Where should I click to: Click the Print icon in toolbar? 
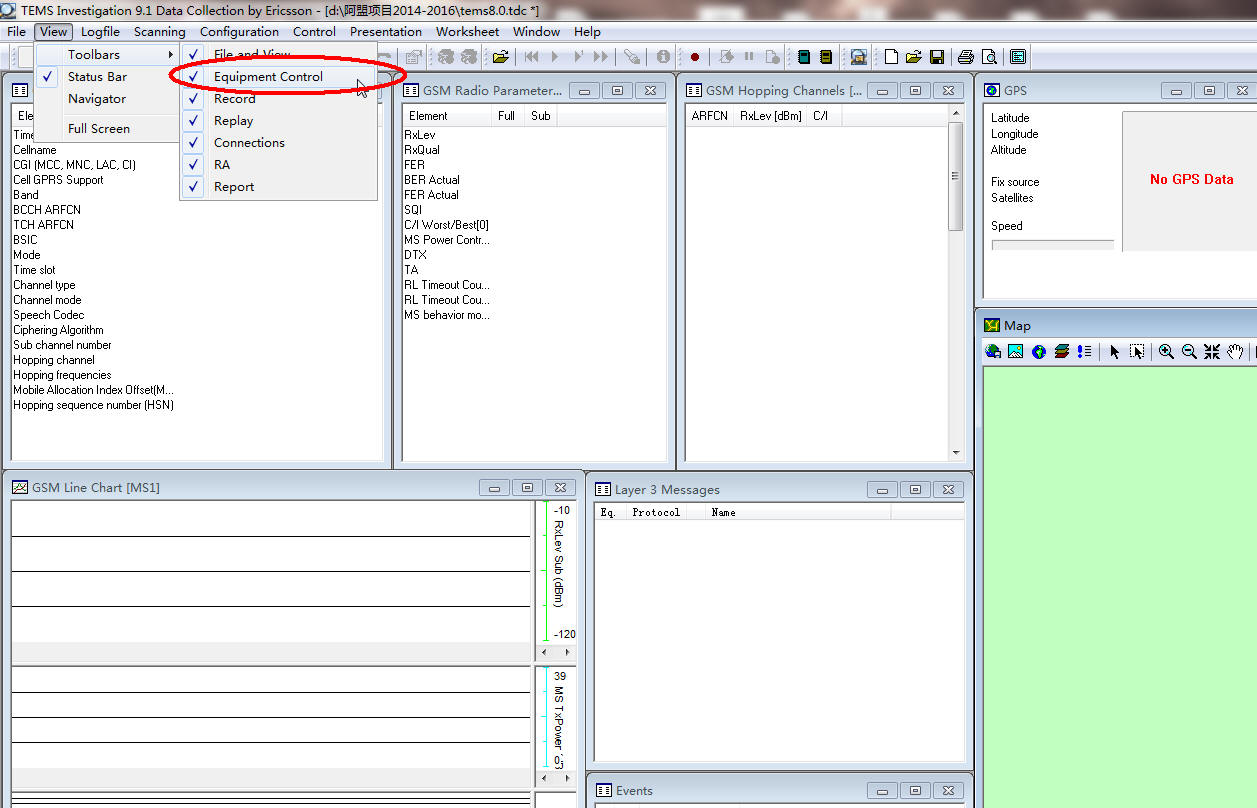pos(966,57)
